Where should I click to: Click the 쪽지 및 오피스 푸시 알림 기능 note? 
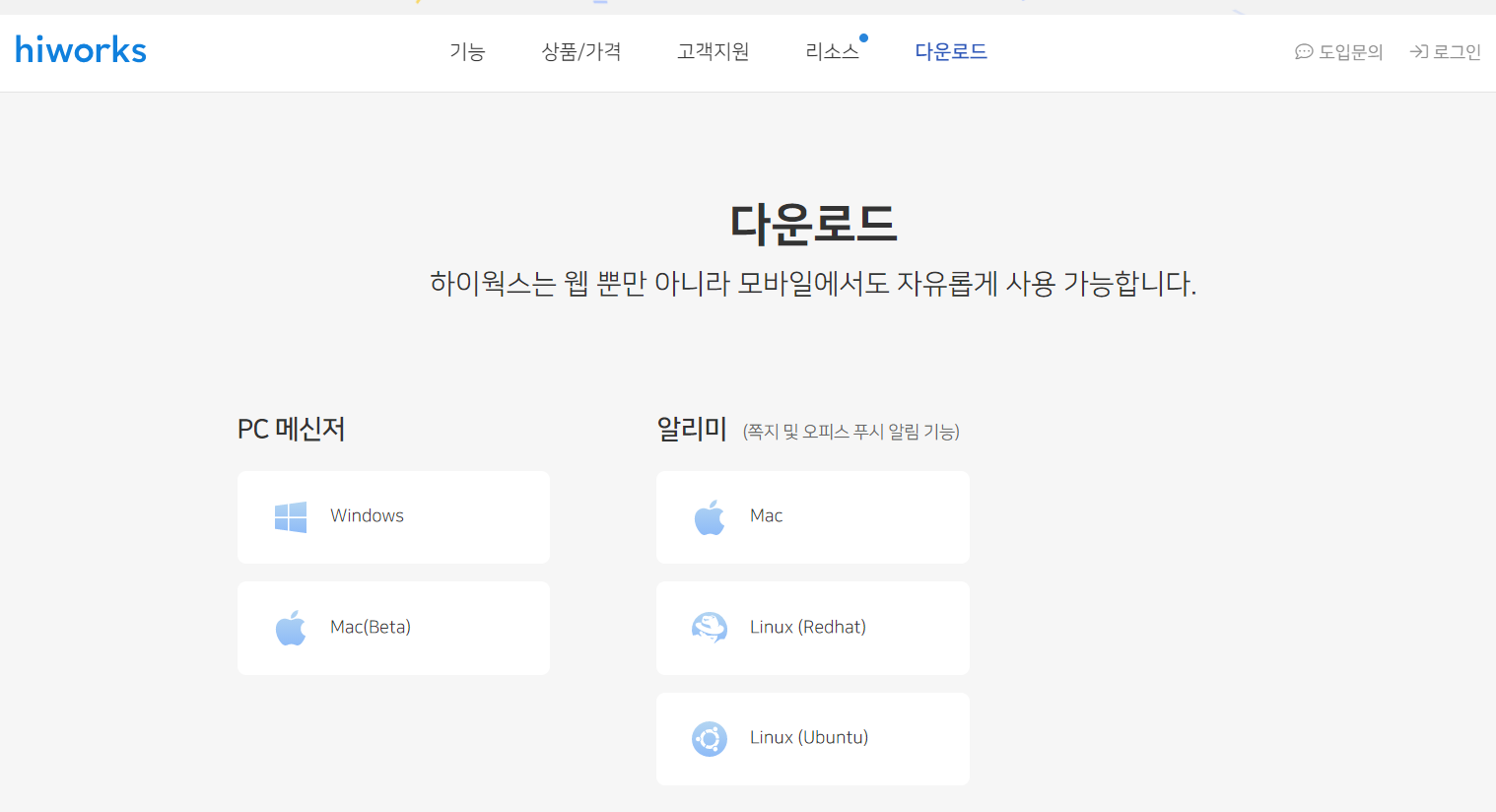coord(851,432)
